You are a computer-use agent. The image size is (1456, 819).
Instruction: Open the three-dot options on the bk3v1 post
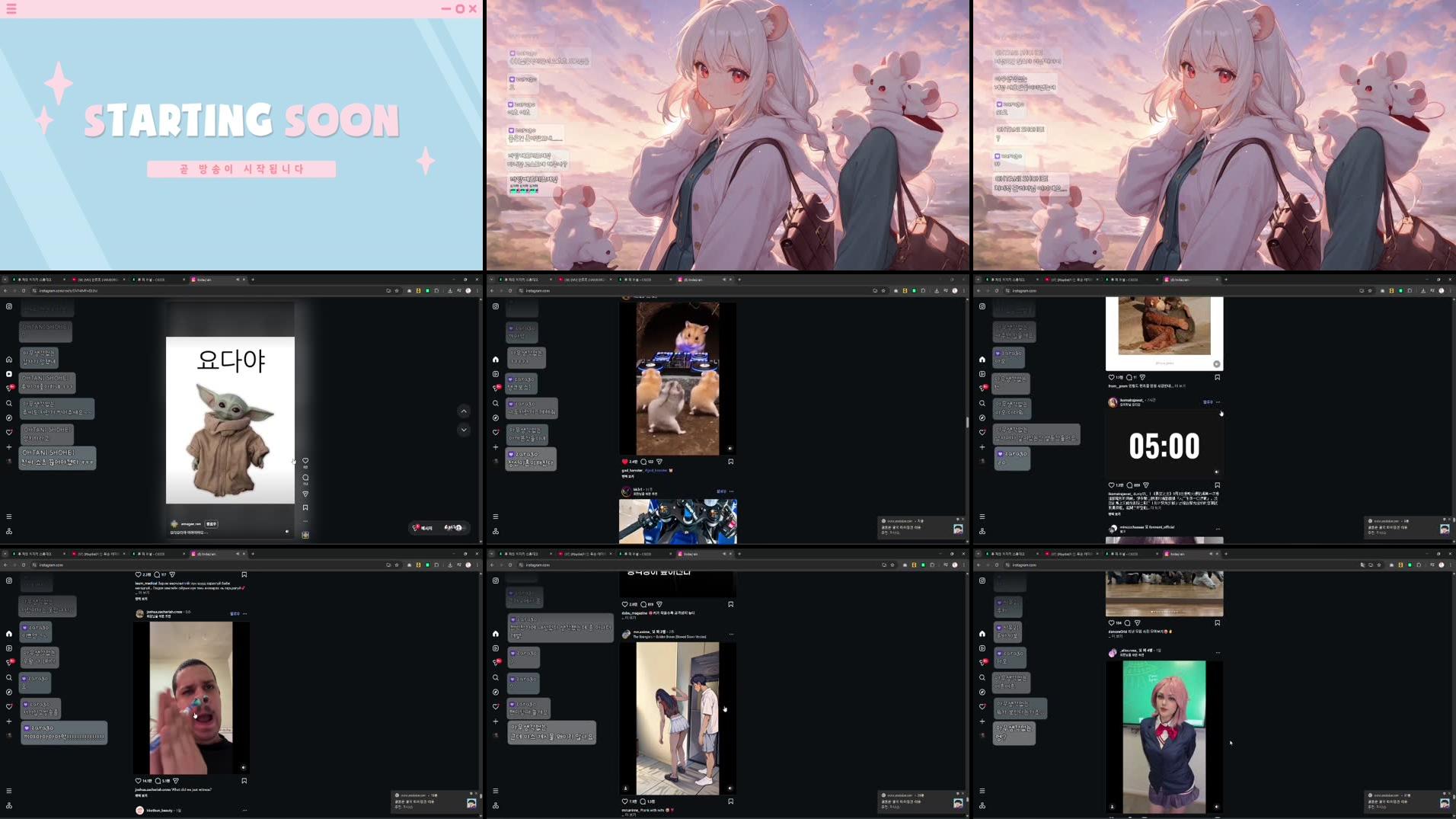tap(732, 491)
